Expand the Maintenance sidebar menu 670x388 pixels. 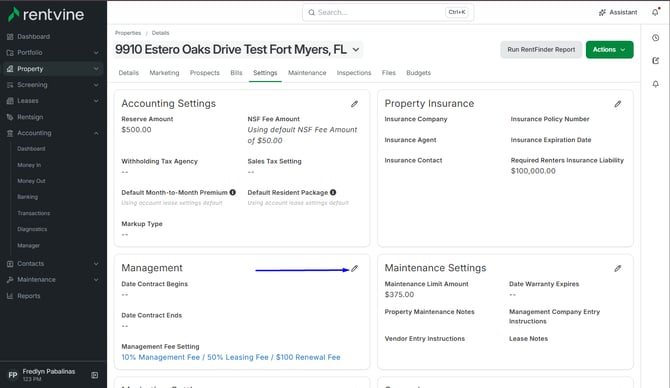[x=53, y=279]
